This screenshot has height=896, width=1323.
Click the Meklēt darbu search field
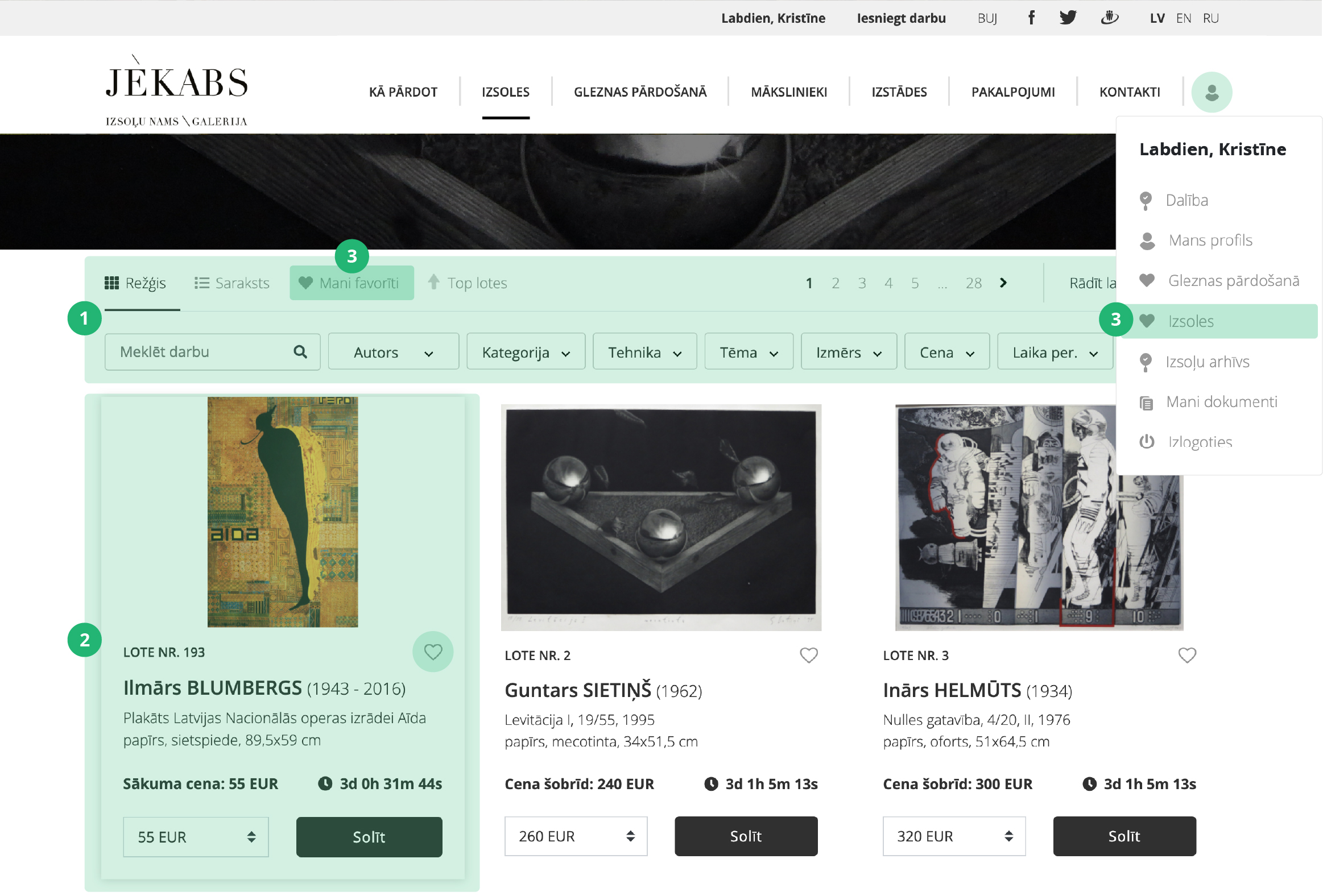click(x=212, y=352)
